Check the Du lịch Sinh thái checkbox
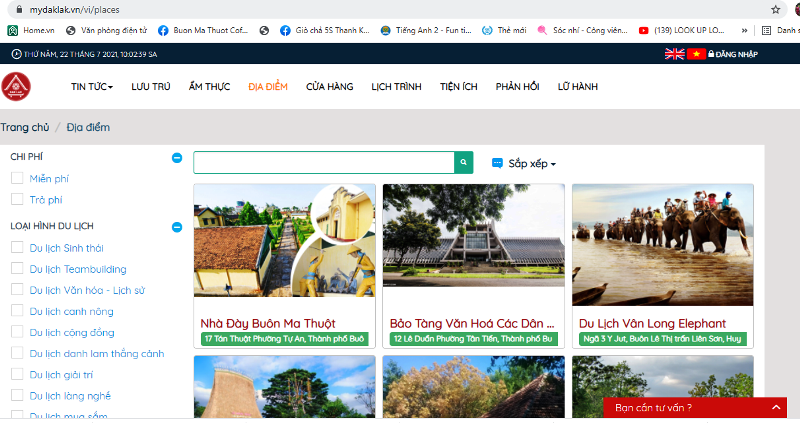Viewport: 800px width, 423px height. [17, 247]
